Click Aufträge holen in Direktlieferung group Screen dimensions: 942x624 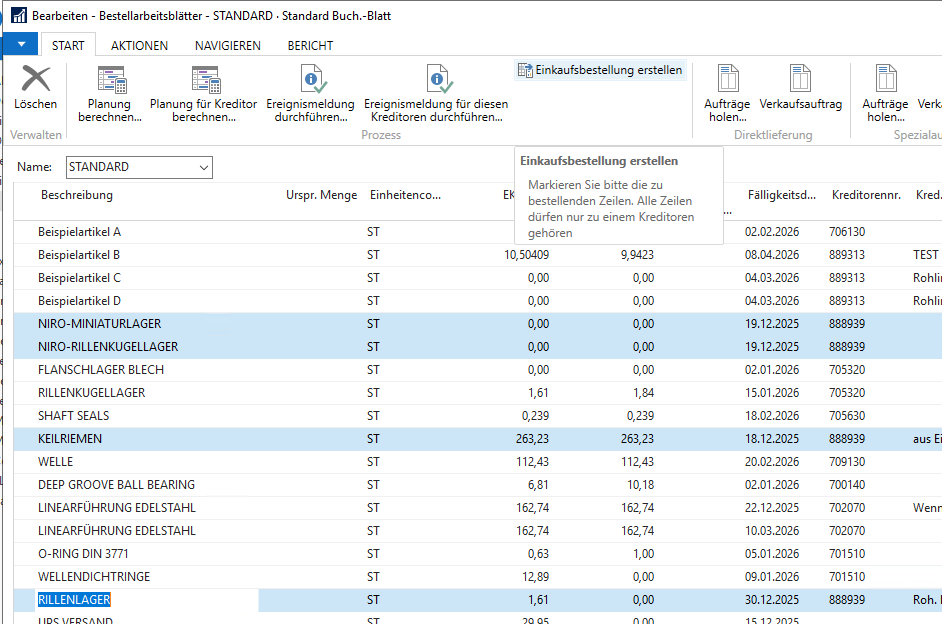[727, 80]
